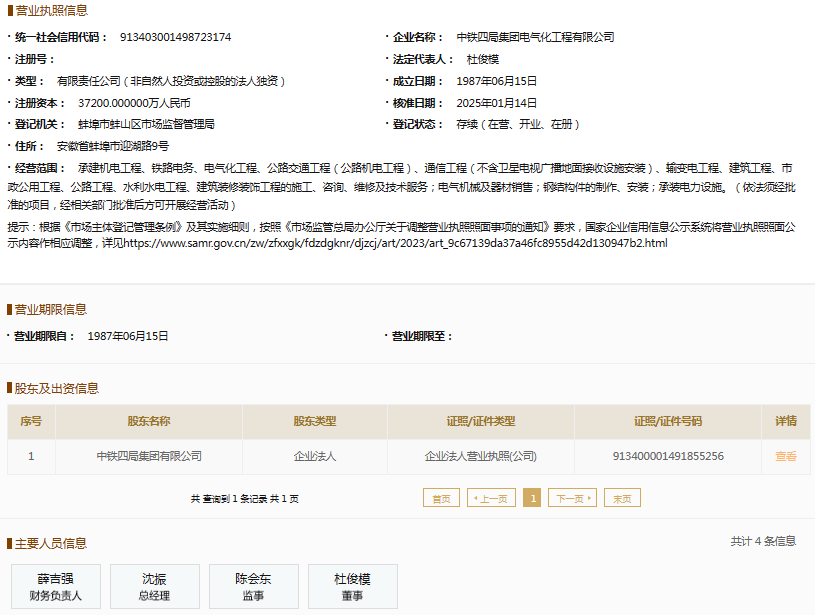Click the samr.gov.cn URL in the notice

(396, 243)
